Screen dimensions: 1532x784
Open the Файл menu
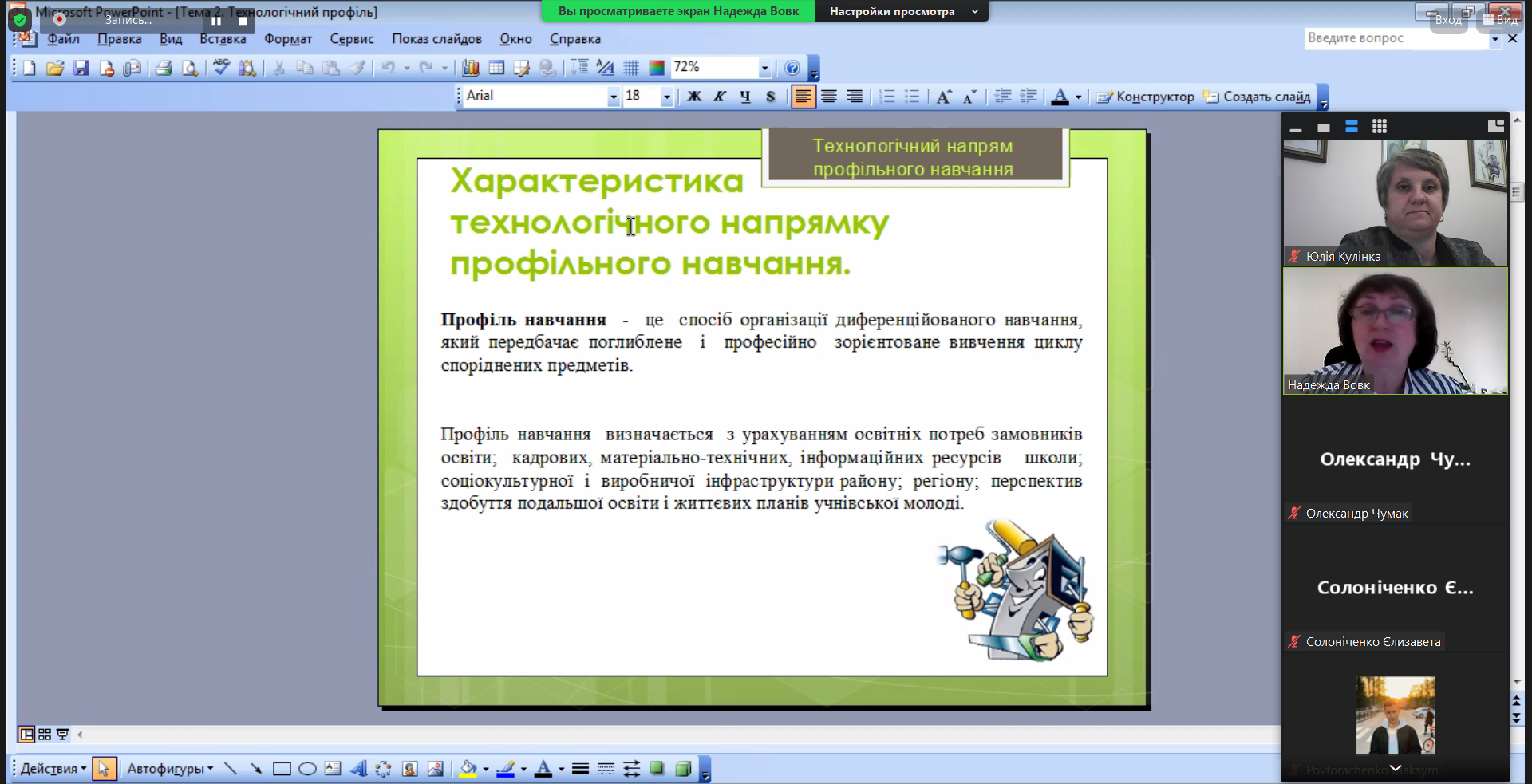pyautogui.click(x=63, y=39)
